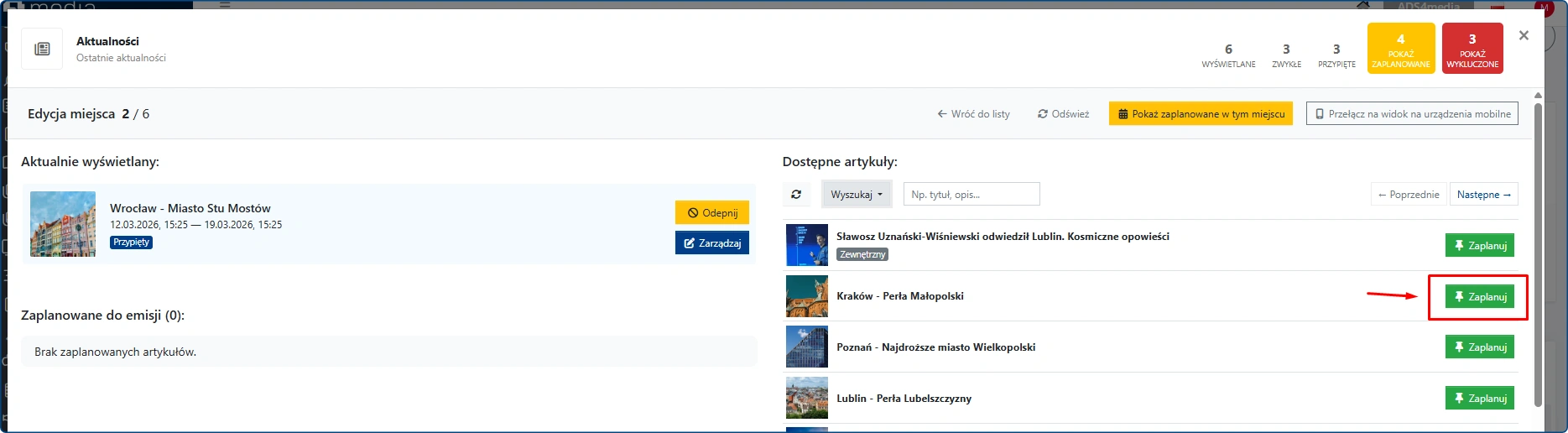The height and width of the screenshot is (433, 1568).
Task: Schedule the Poznań article with Zaplanuj
Action: (x=1480, y=347)
